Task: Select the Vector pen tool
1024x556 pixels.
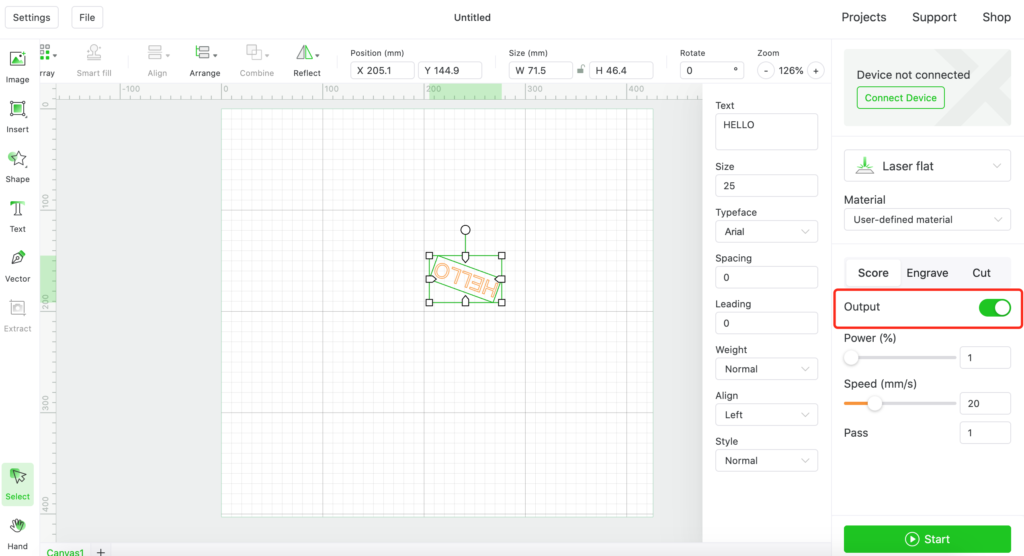Action: point(18,266)
